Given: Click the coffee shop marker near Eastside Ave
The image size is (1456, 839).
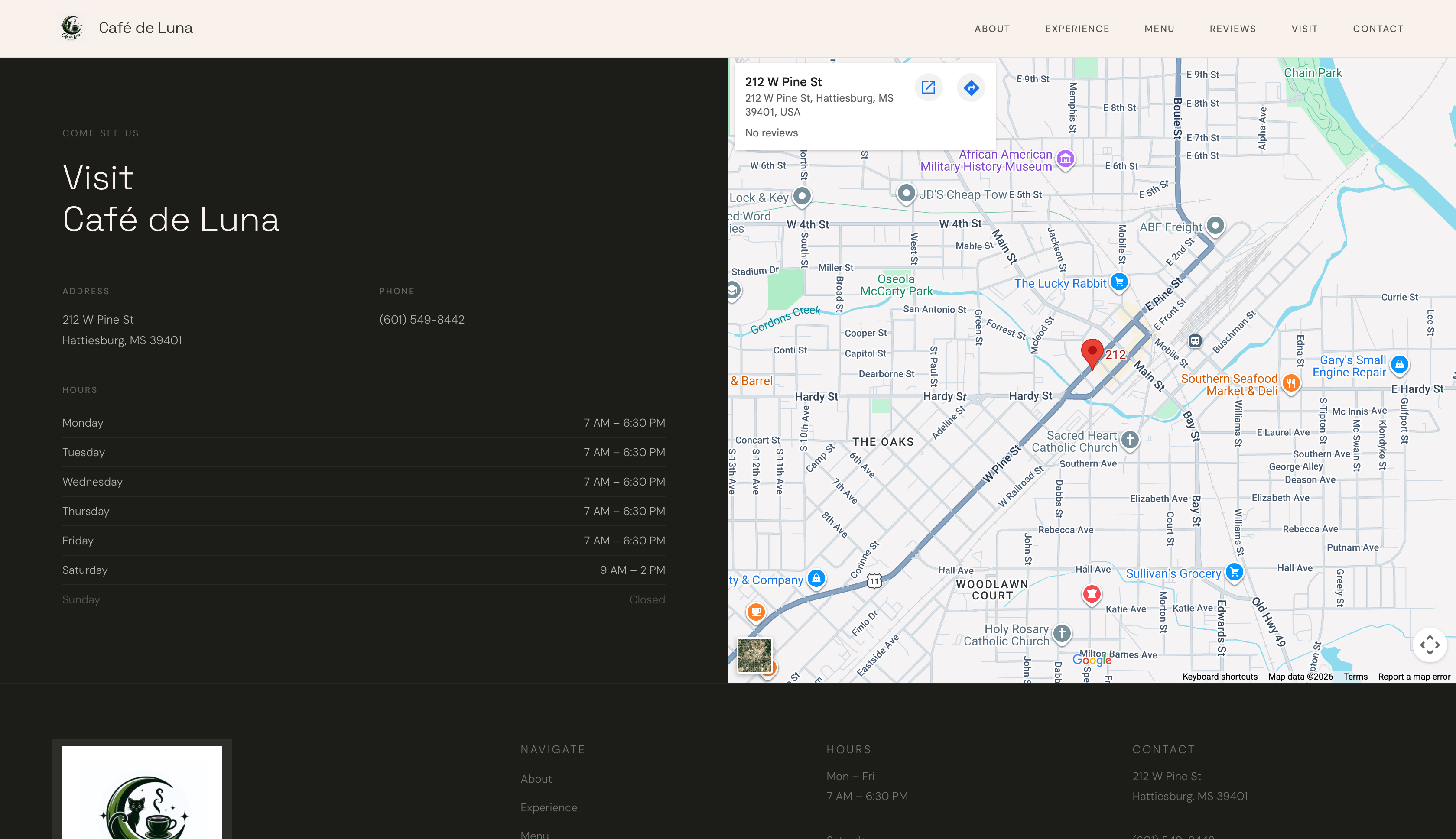Looking at the screenshot, I should pos(756,612).
